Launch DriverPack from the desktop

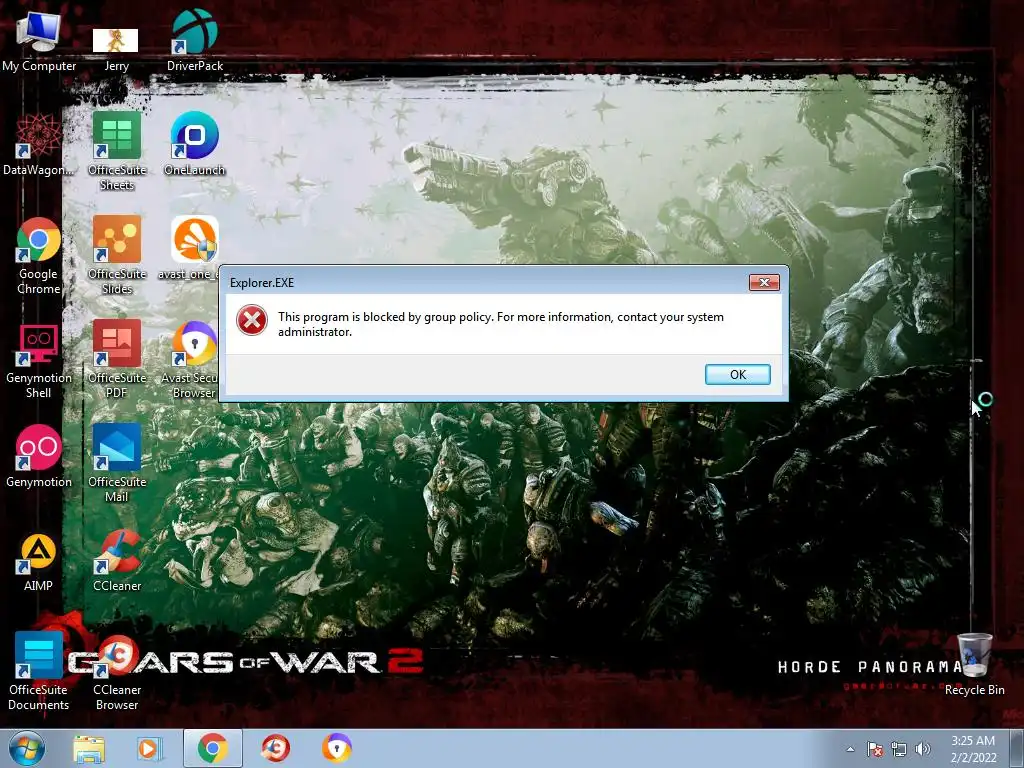[195, 41]
